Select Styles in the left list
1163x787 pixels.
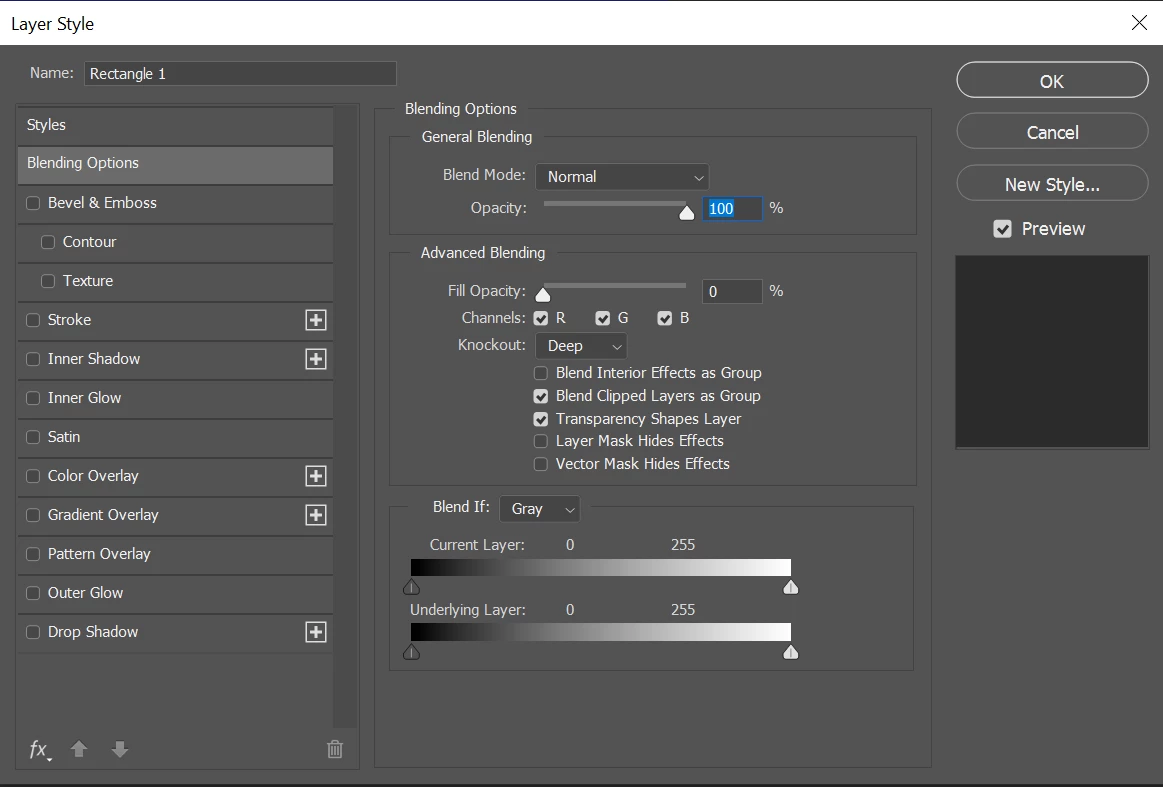coord(175,125)
